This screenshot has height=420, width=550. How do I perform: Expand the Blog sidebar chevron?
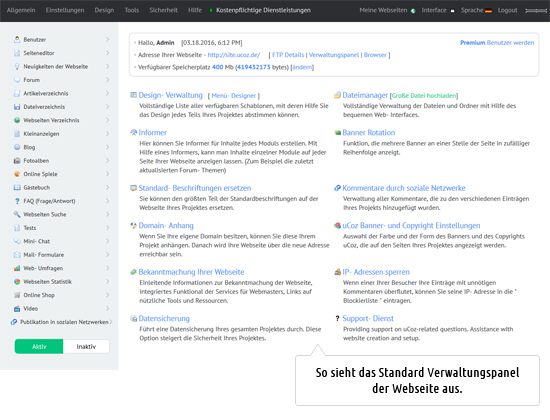click(107, 147)
